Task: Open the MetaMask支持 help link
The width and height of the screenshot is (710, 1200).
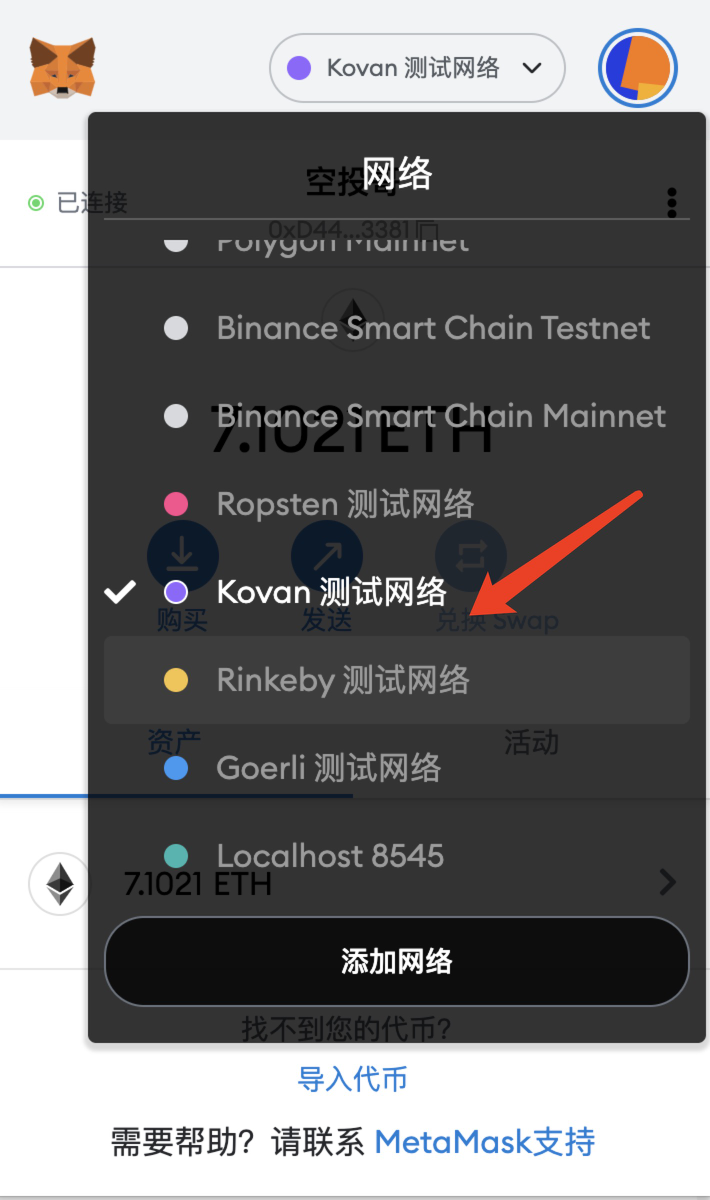Action: click(x=484, y=1141)
